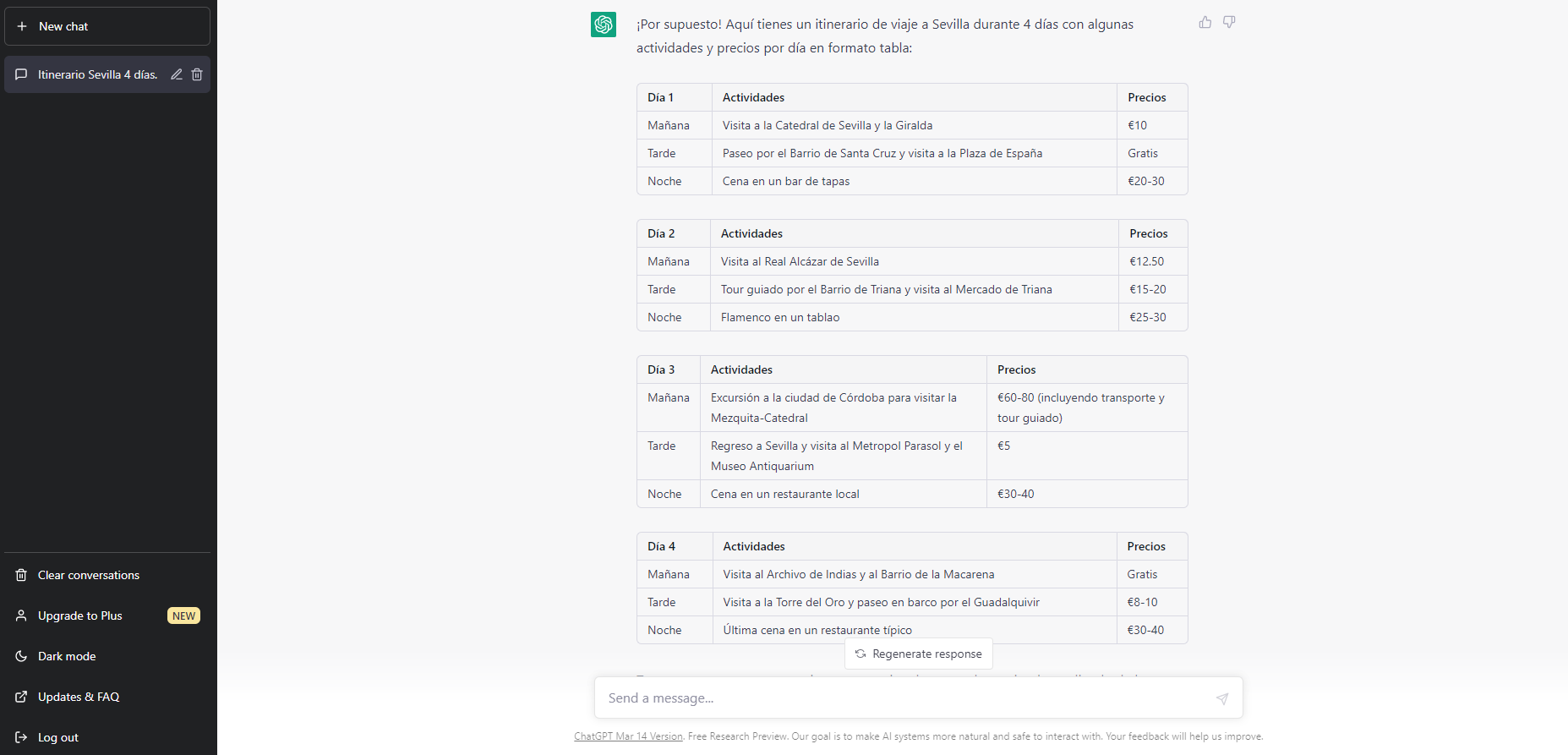Click Flamenco en un tablao cell
Screen dimensions: 1568x755
pyautogui.click(x=915, y=317)
